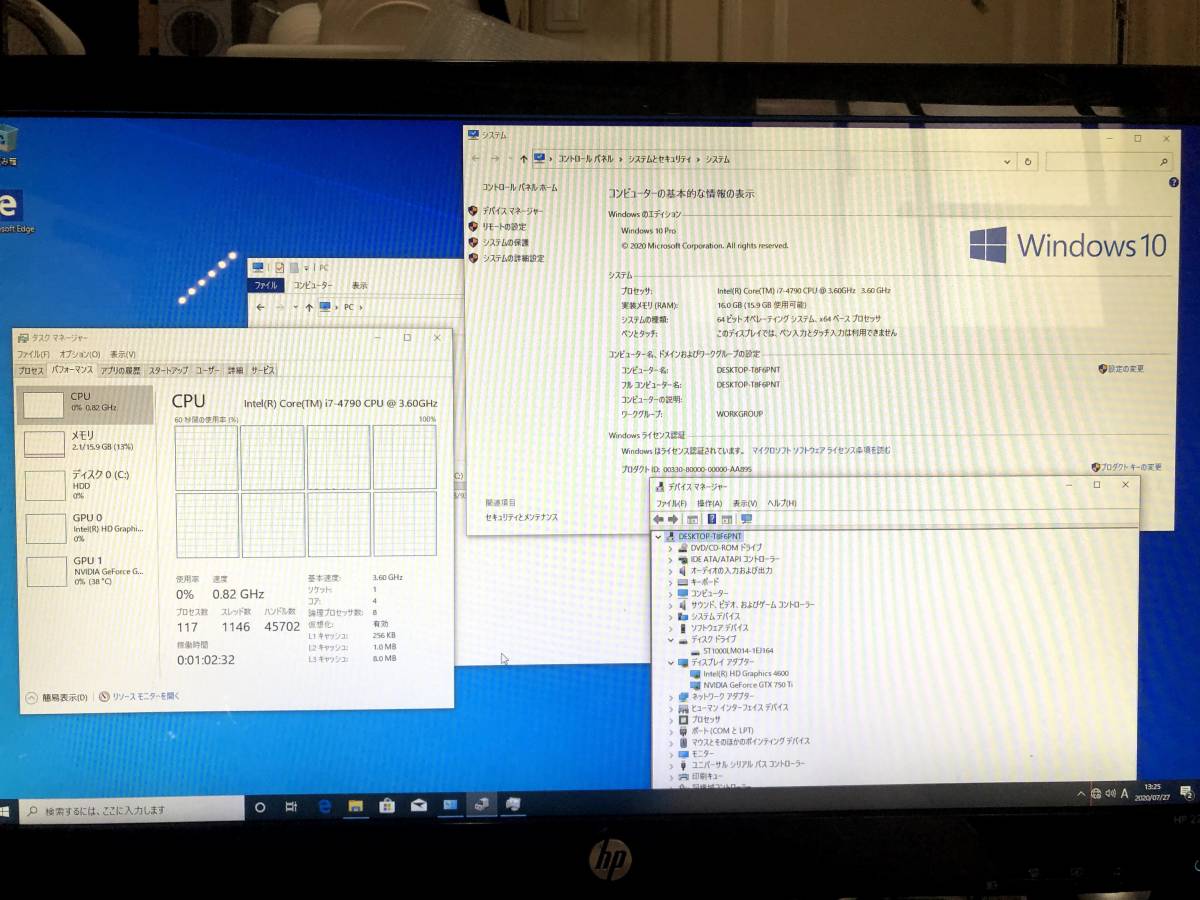Click scan for hardware changes monitor icon
The height and width of the screenshot is (900, 1200).
[x=746, y=519]
